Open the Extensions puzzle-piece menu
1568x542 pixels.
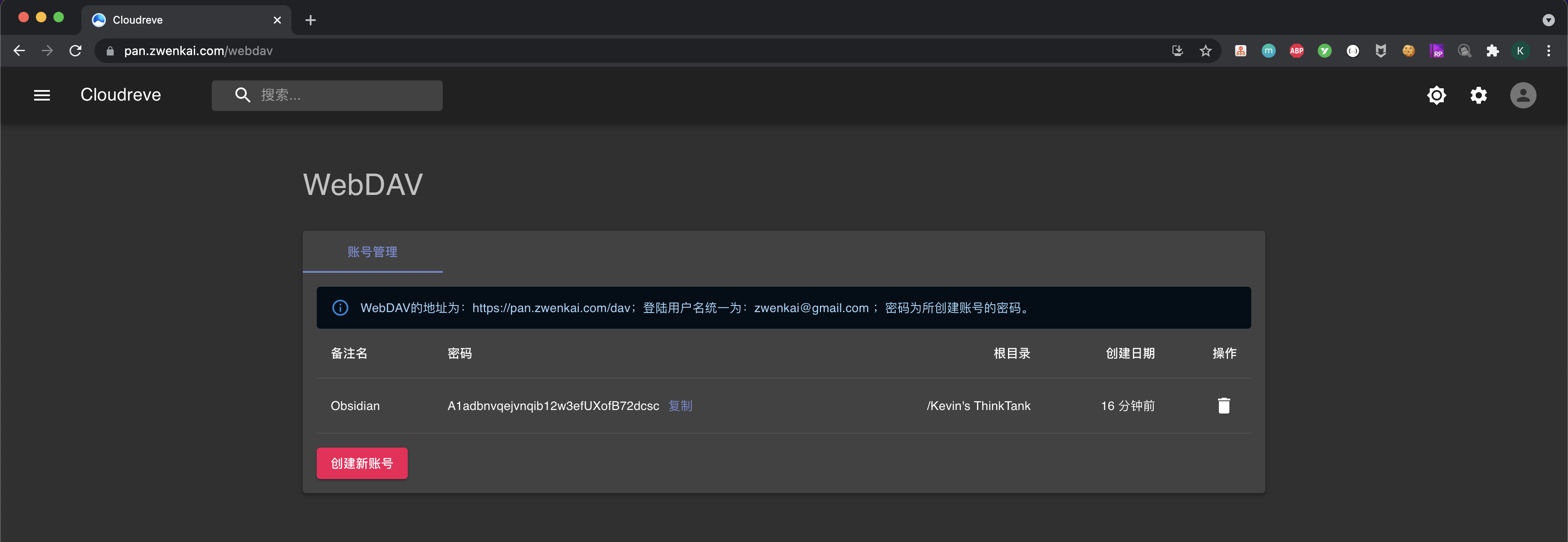tap(1492, 51)
